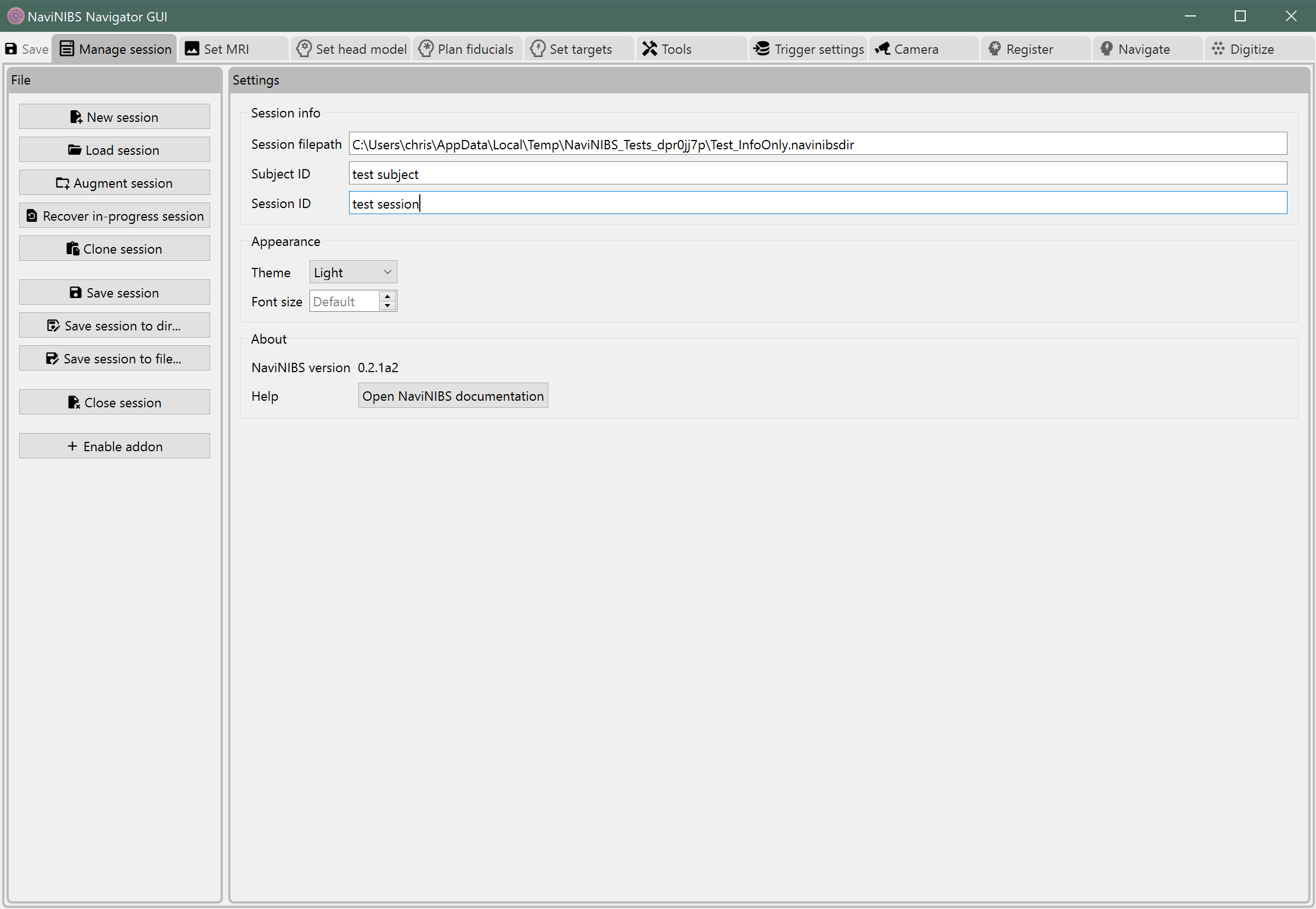Click the Session ID input field
This screenshot has height=909, width=1316.
click(818, 203)
